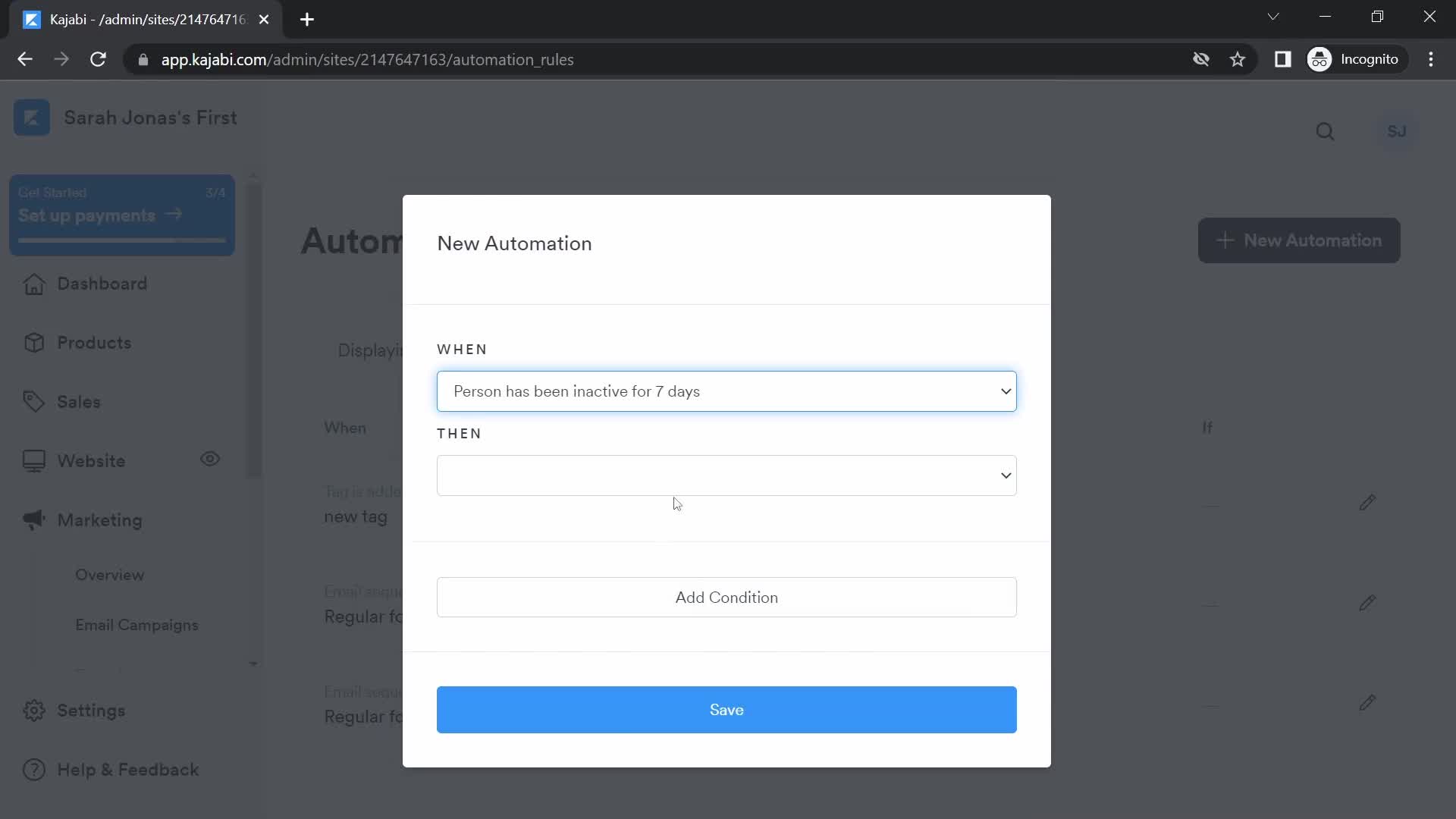The width and height of the screenshot is (1456, 819).
Task: Open the Chrome three-dot menu
Action: [1431, 59]
